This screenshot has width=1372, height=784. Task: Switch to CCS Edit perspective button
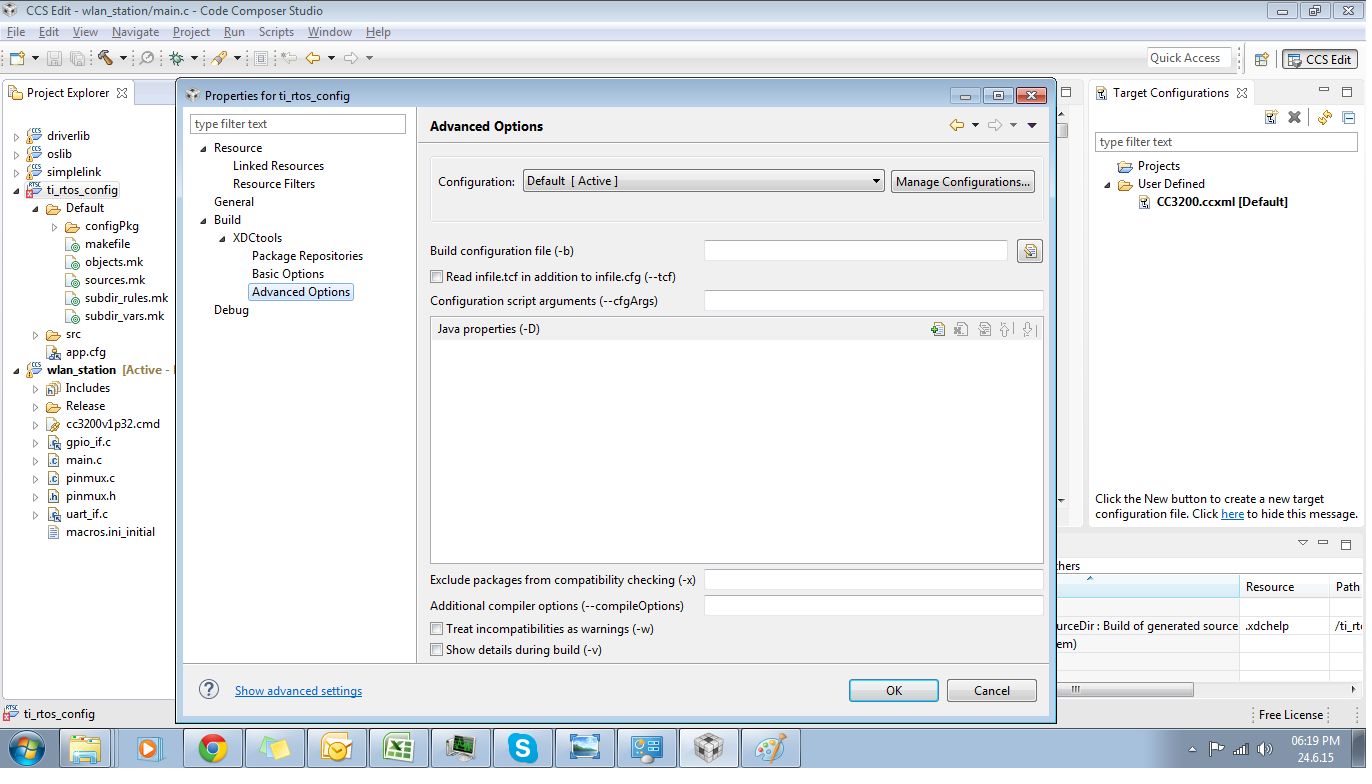click(x=1320, y=60)
